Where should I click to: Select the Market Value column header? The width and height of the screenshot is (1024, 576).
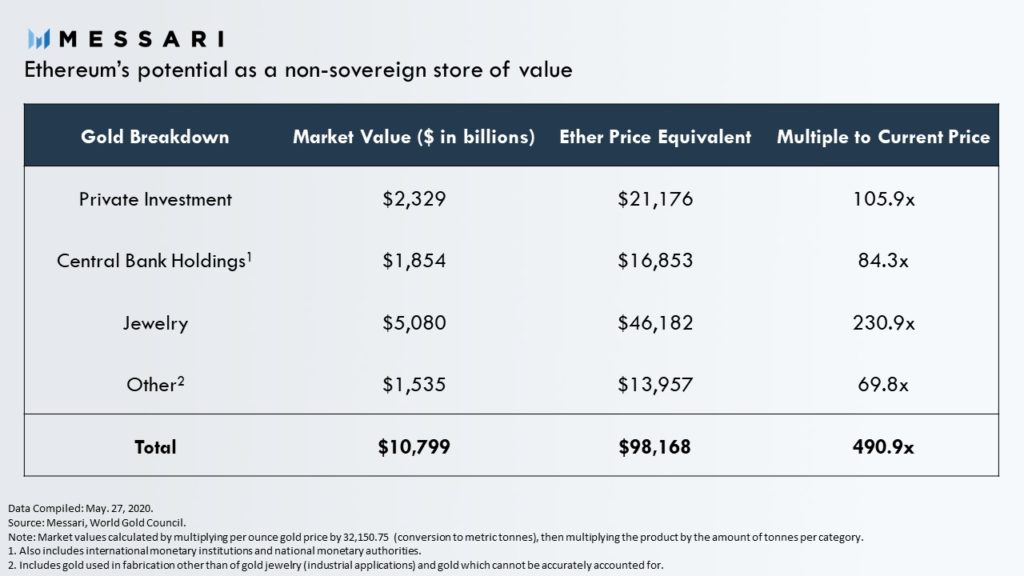point(413,136)
